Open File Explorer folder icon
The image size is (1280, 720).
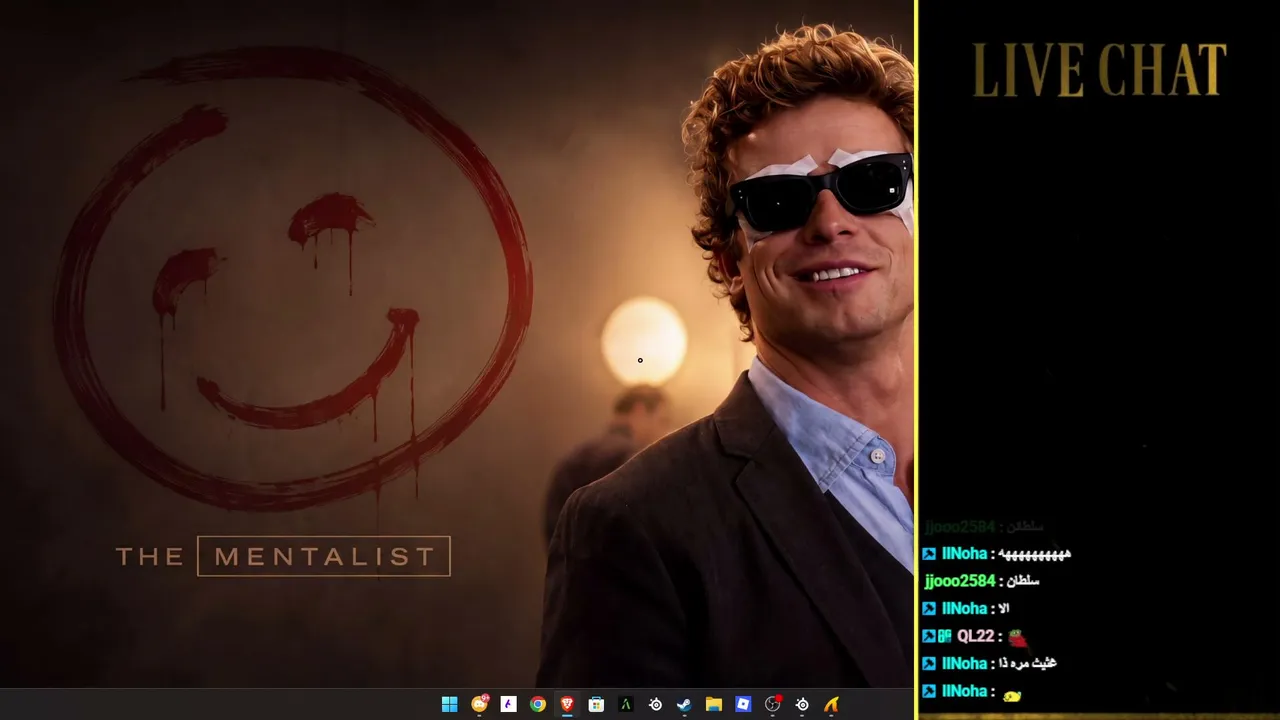pos(713,704)
